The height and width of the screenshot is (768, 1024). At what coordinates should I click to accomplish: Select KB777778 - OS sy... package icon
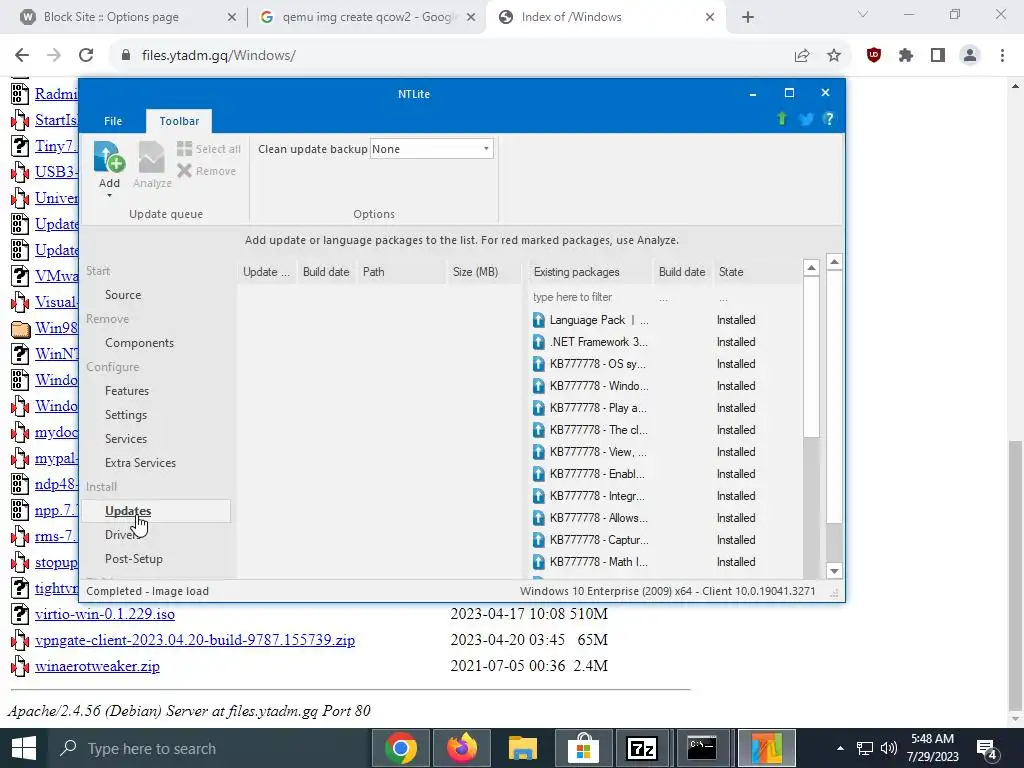(x=538, y=364)
